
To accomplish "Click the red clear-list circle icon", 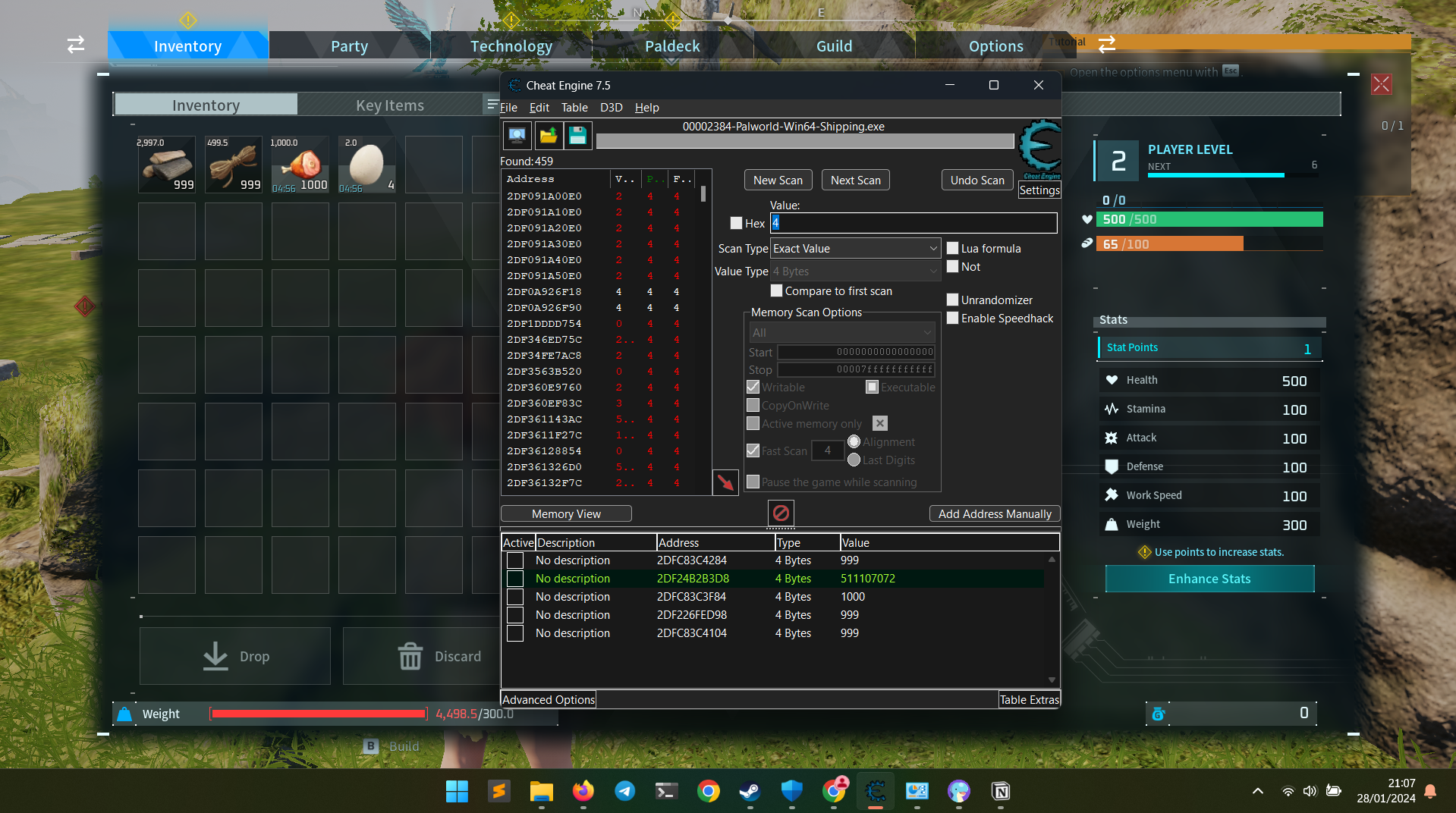I will point(781,513).
